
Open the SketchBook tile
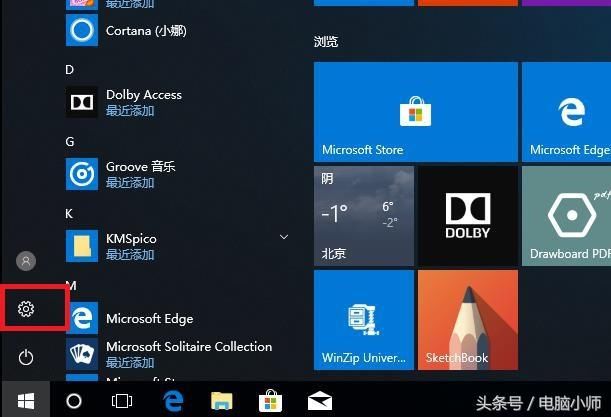coord(468,320)
